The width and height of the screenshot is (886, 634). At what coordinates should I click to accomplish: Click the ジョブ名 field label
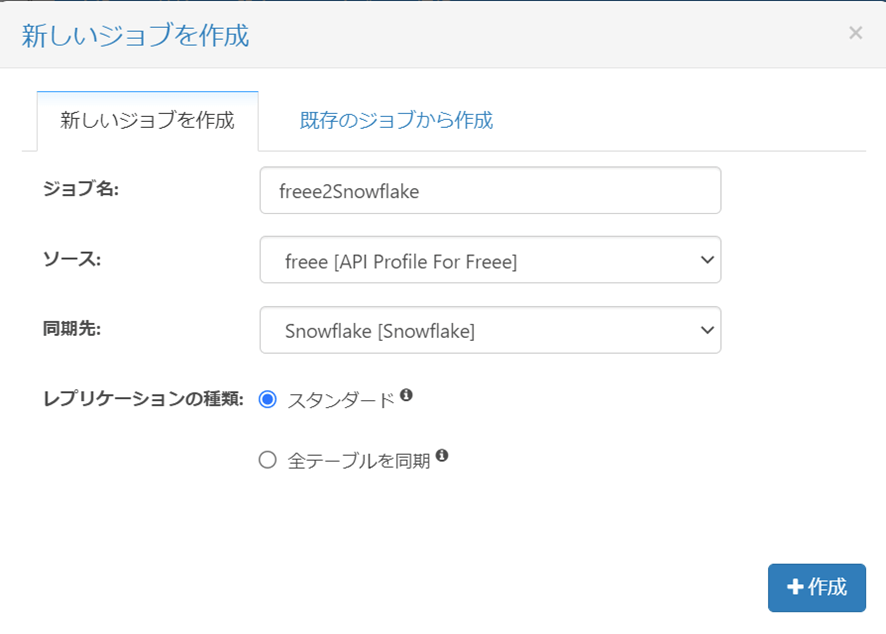tap(81, 188)
